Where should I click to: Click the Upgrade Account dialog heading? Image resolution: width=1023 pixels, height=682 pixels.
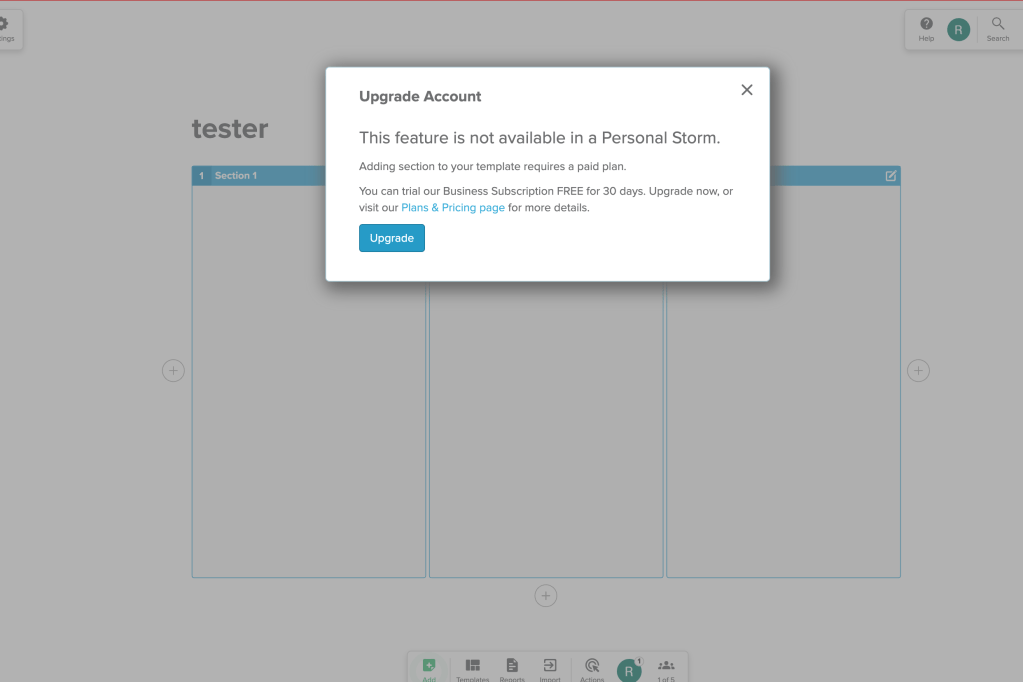click(420, 97)
